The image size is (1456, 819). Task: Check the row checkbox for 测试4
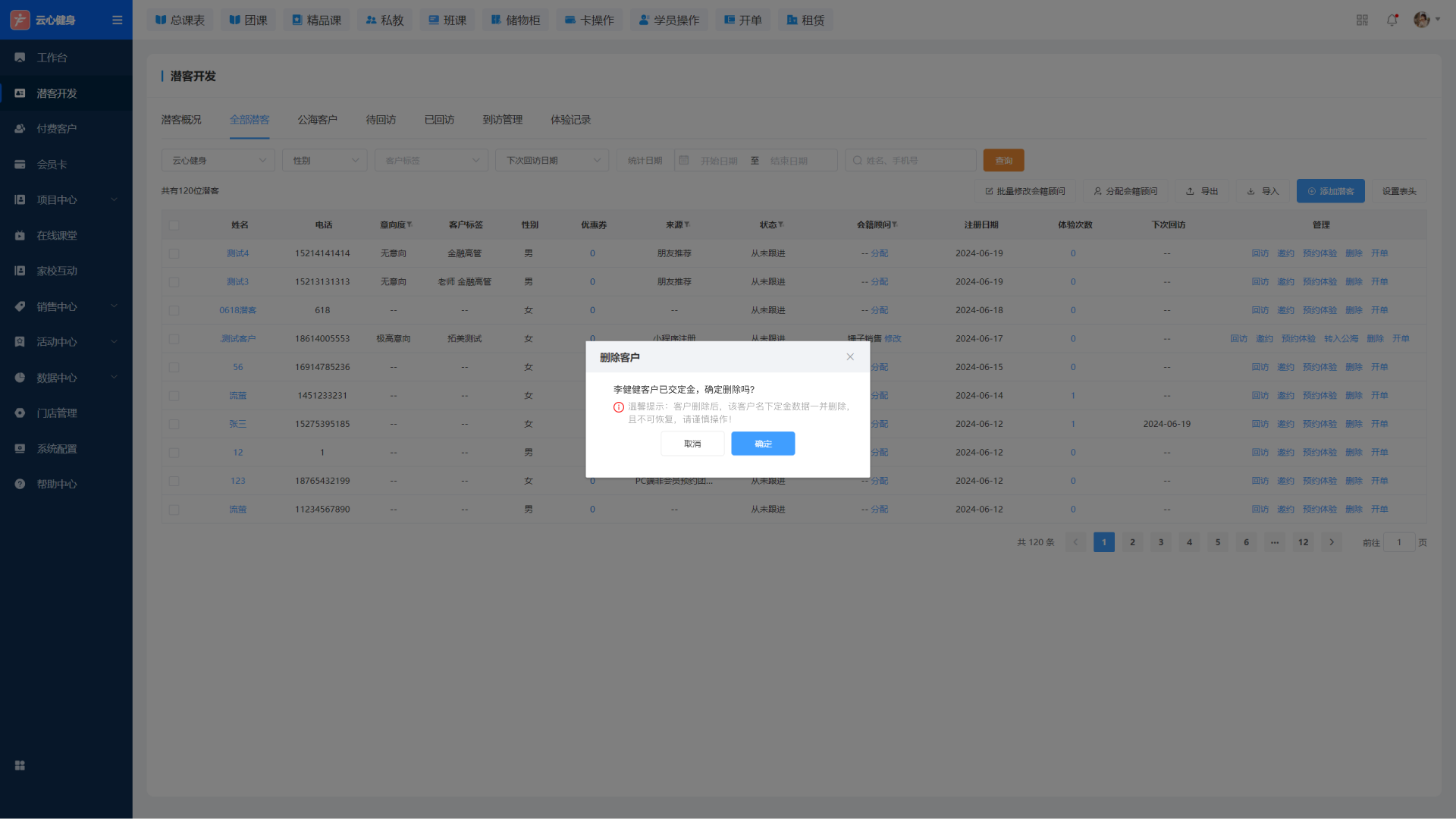click(x=174, y=254)
